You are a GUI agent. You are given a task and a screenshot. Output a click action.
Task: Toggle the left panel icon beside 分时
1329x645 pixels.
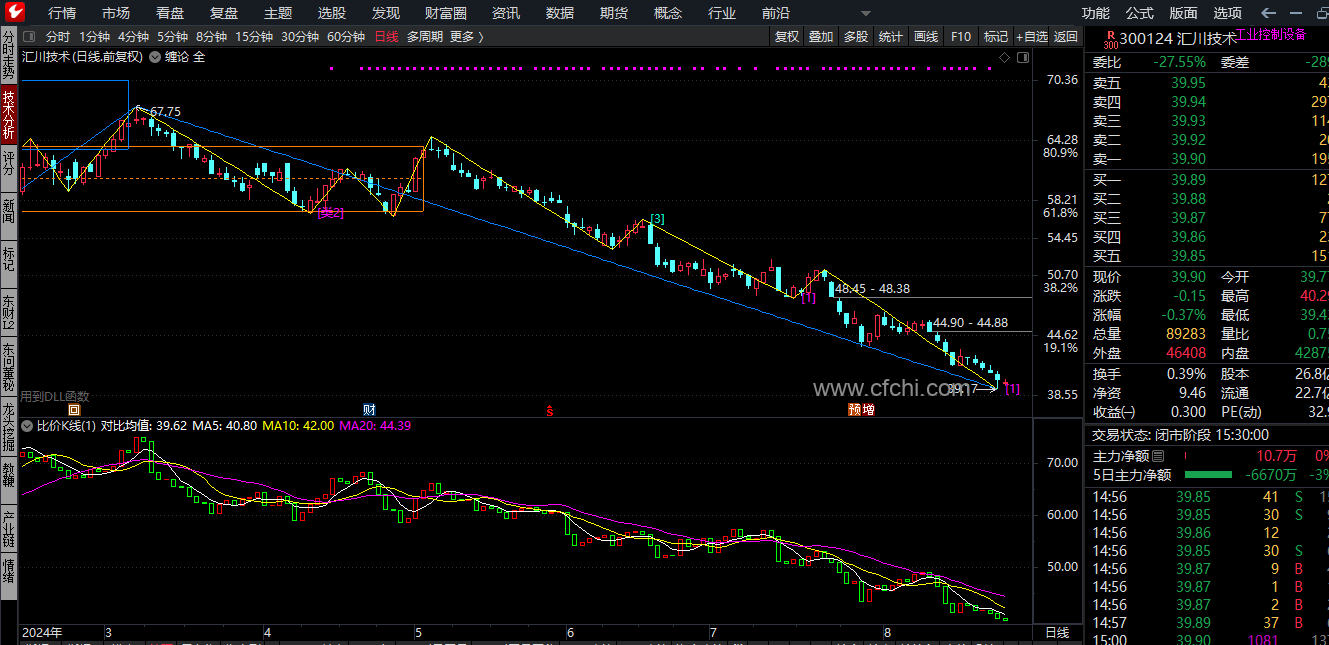click(x=29, y=37)
